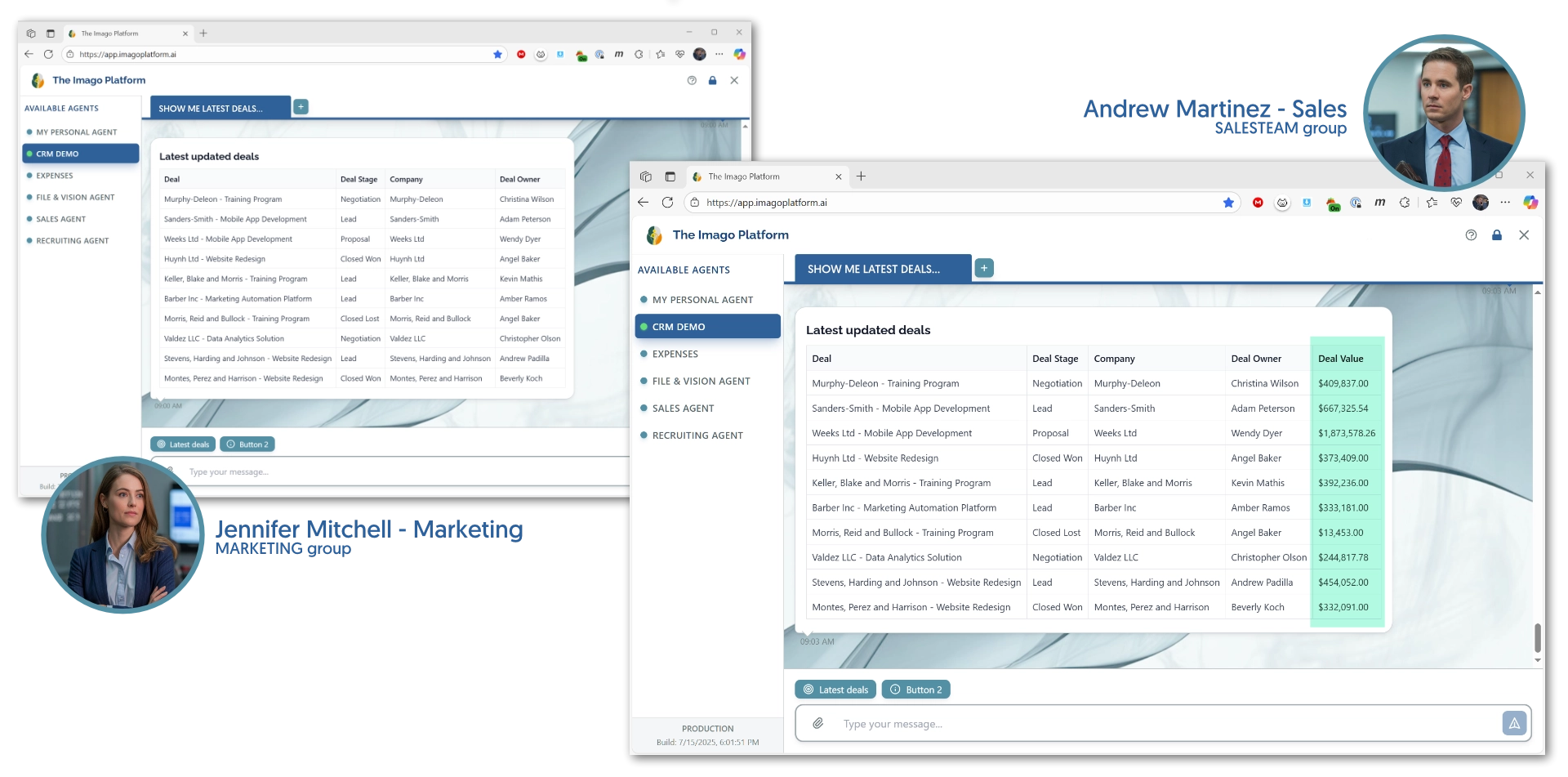Refresh the page with the reload icon
This screenshot has width=1568, height=777.
667,203
